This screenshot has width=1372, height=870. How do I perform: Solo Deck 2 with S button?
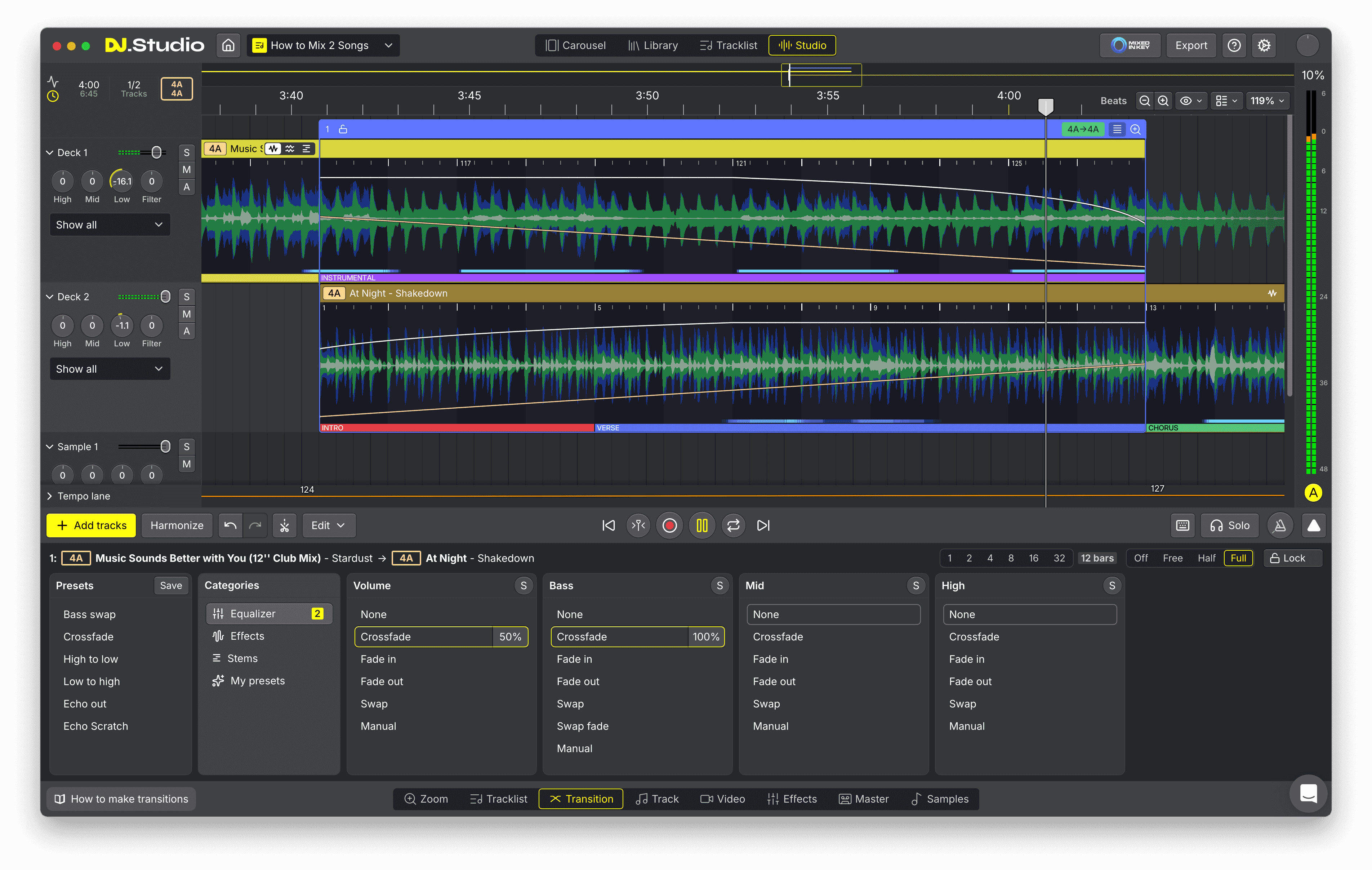pyautogui.click(x=186, y=297)
